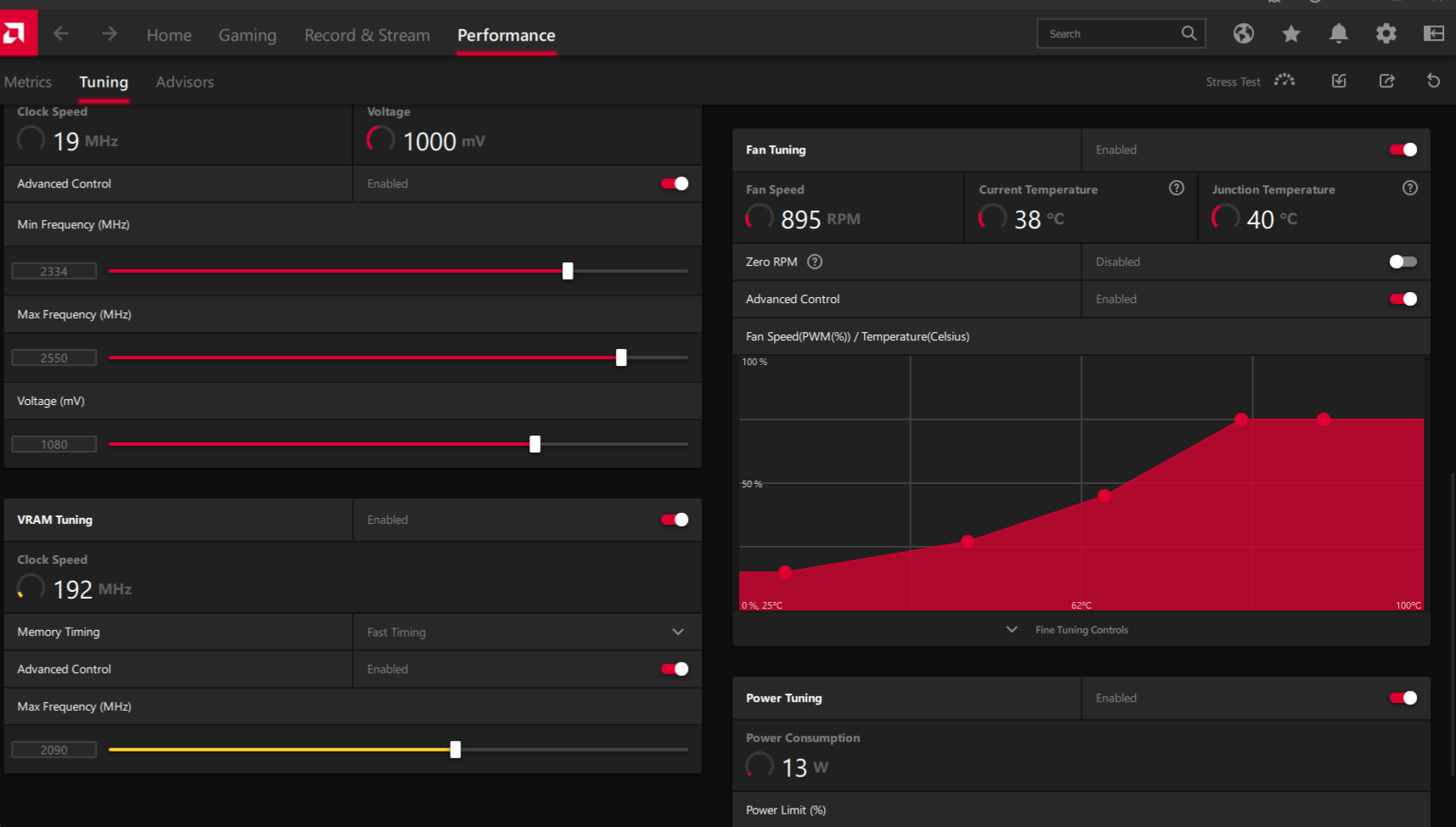
Task: Click the Zero RPM help icon
Action: pos(815,262)
